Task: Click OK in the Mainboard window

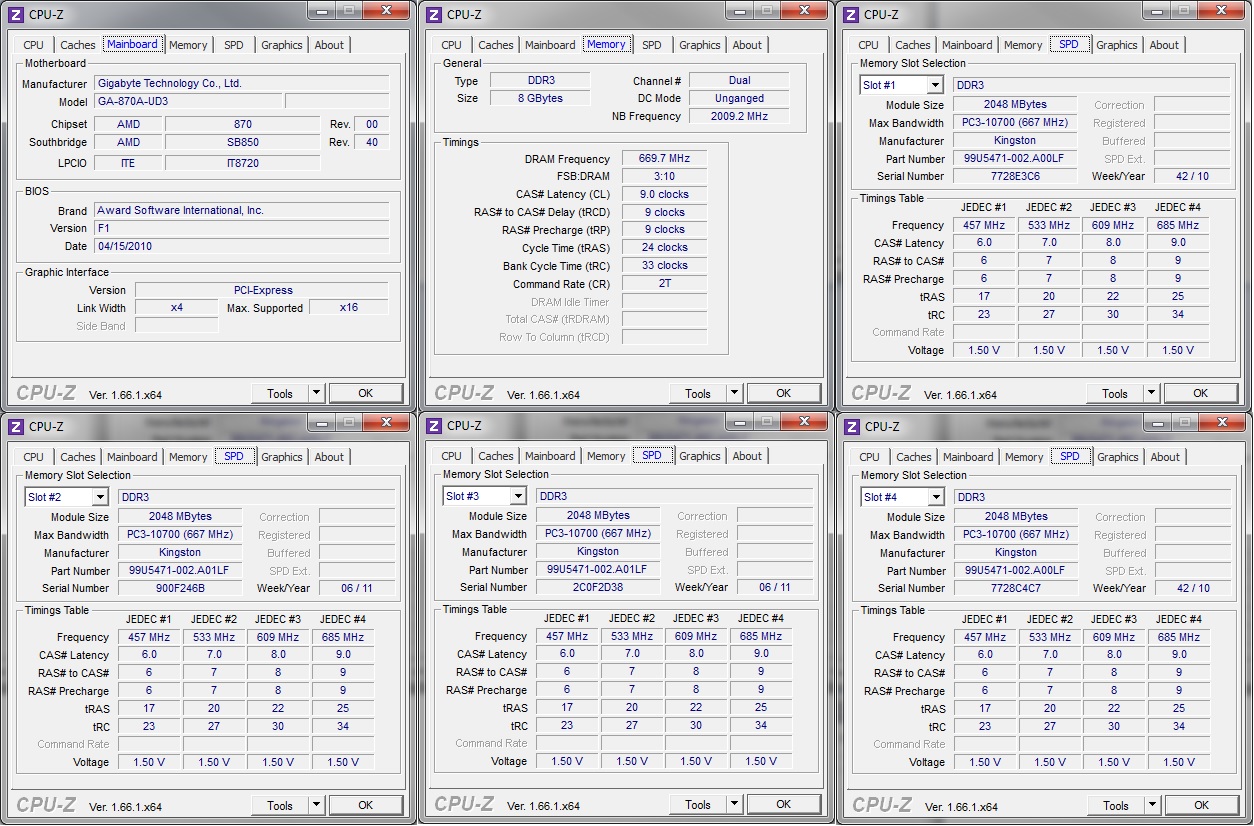Action: point(366,394)
